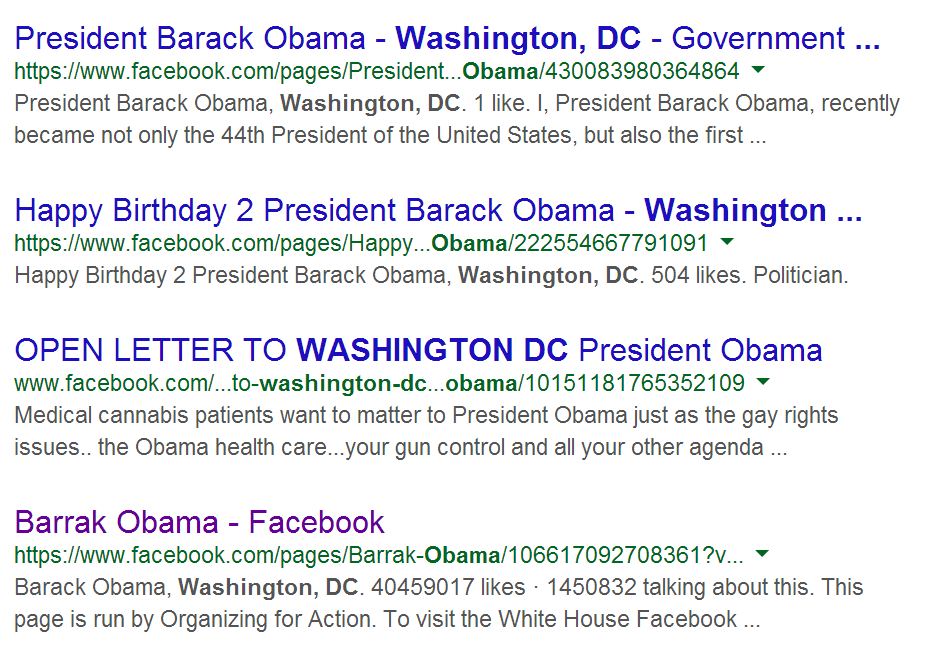Click the green URL ending in 222554667791091

tap(361, 243)
